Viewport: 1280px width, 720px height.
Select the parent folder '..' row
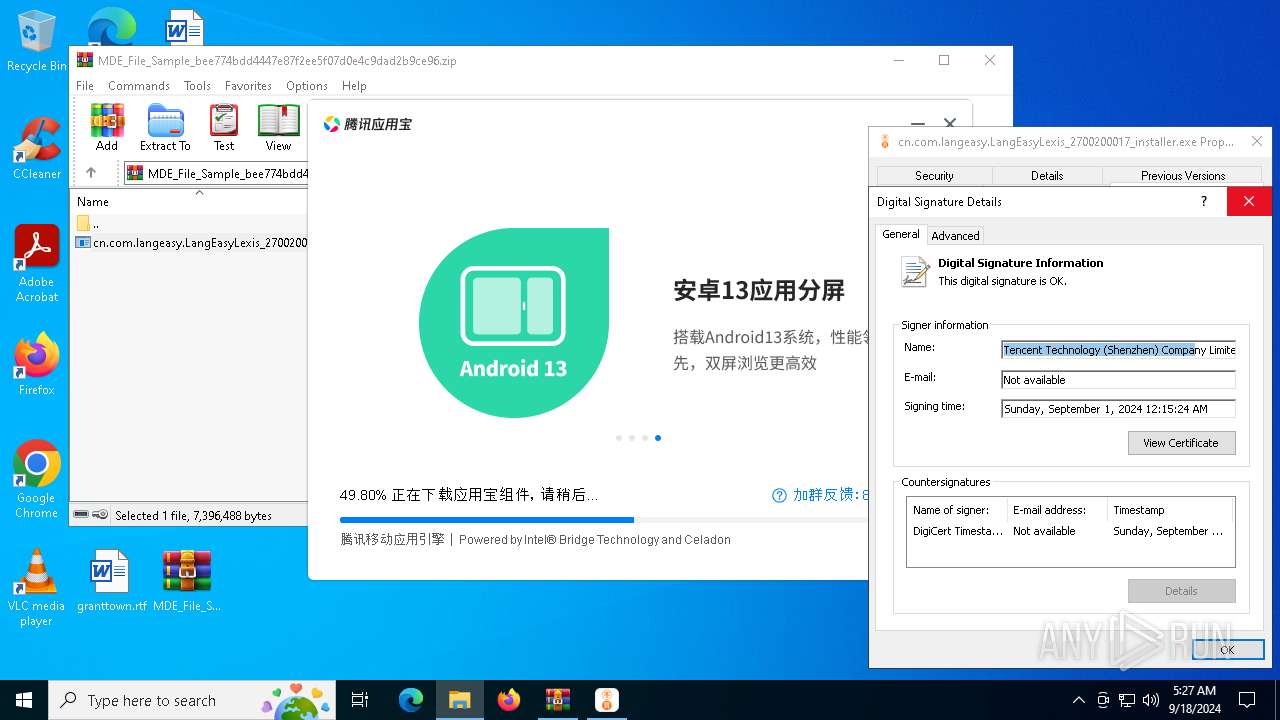click(x=190, y=223)
